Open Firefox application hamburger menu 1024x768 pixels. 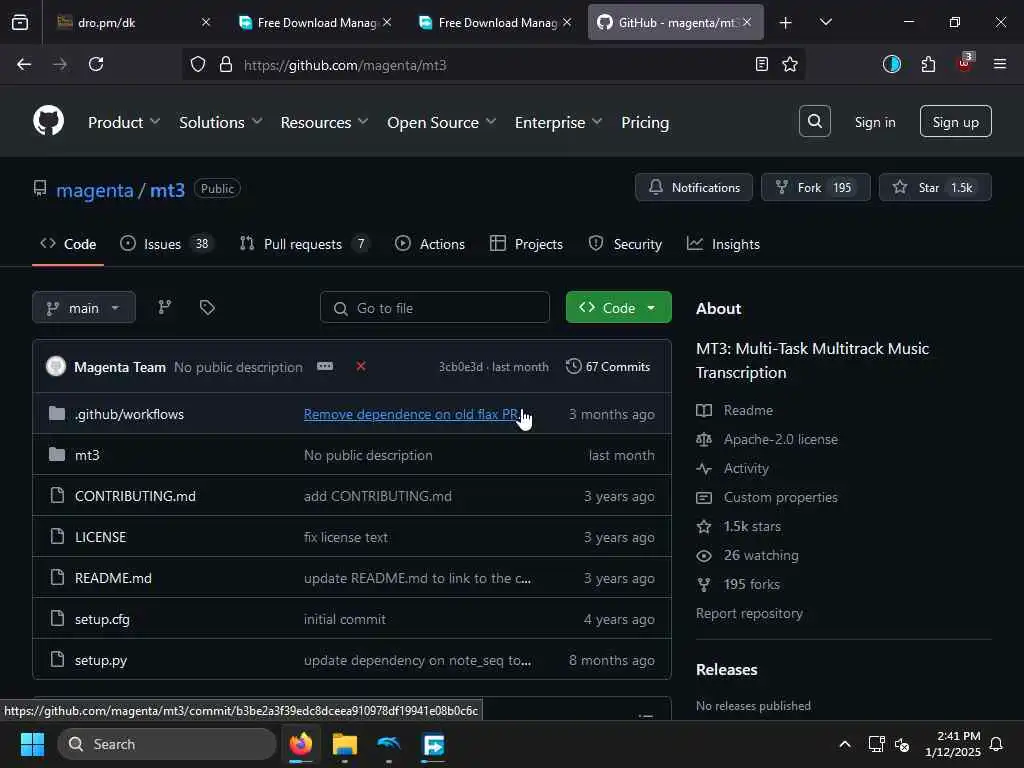[1000, 64]
